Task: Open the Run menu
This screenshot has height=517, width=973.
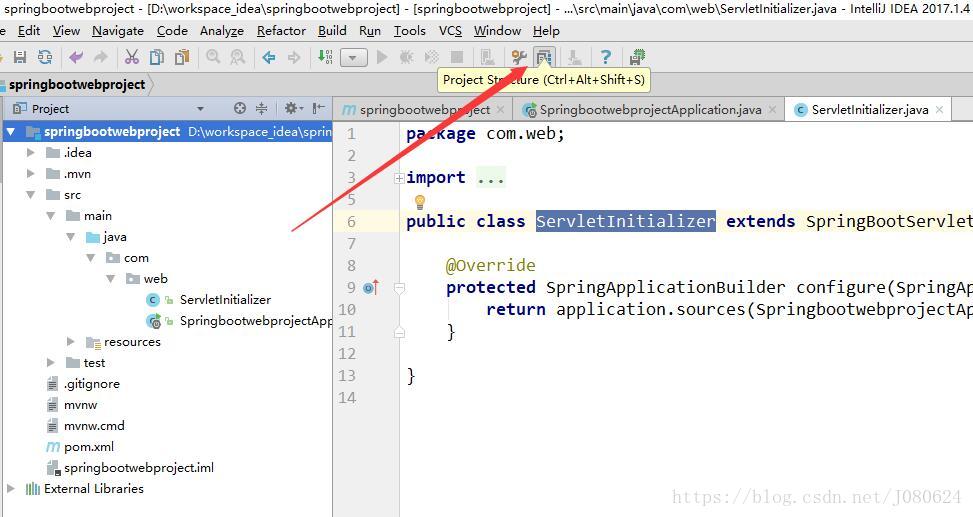Action: pyautogui.click(x=370, y=30)
